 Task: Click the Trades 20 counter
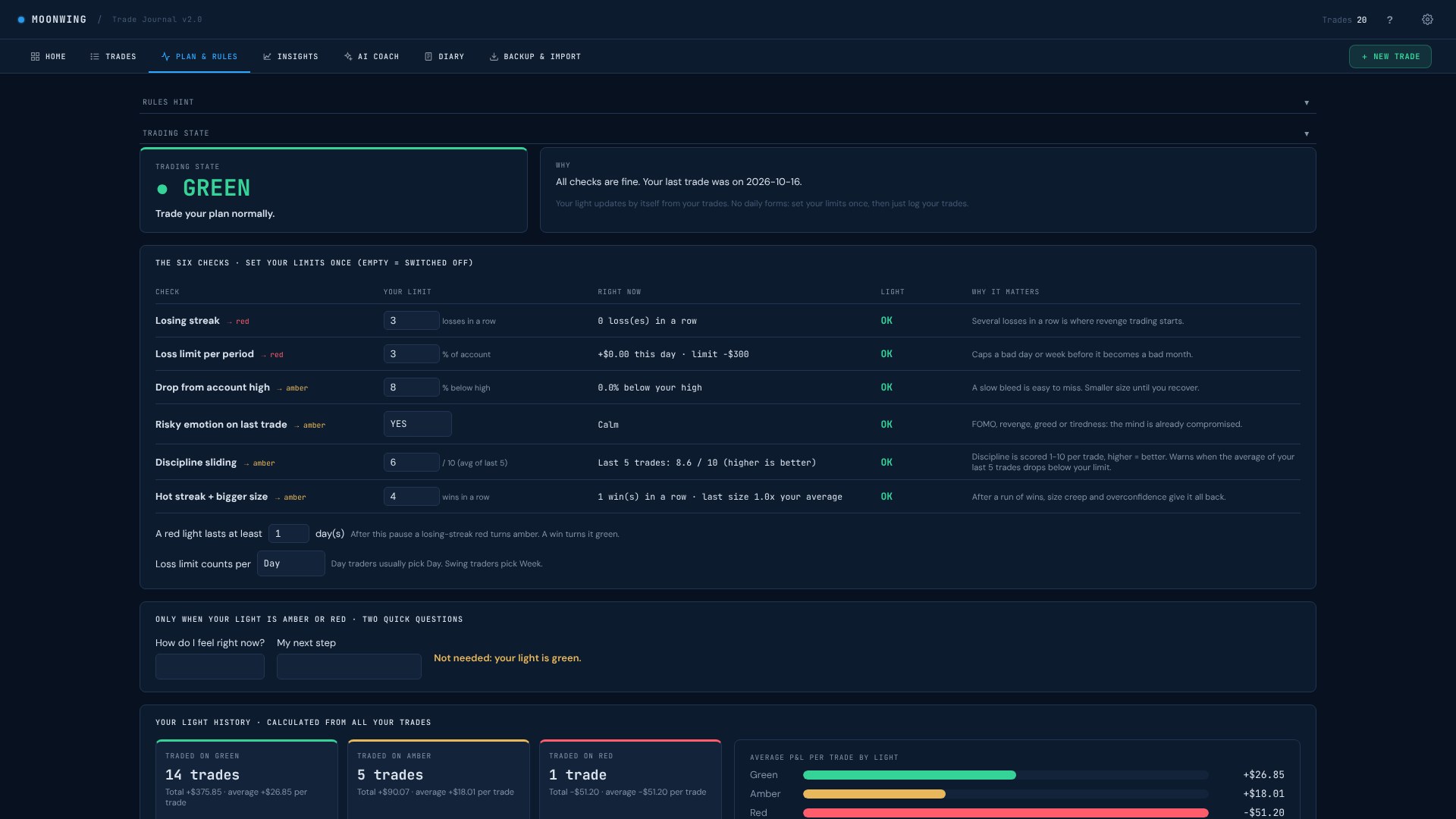pos(1344,20)
